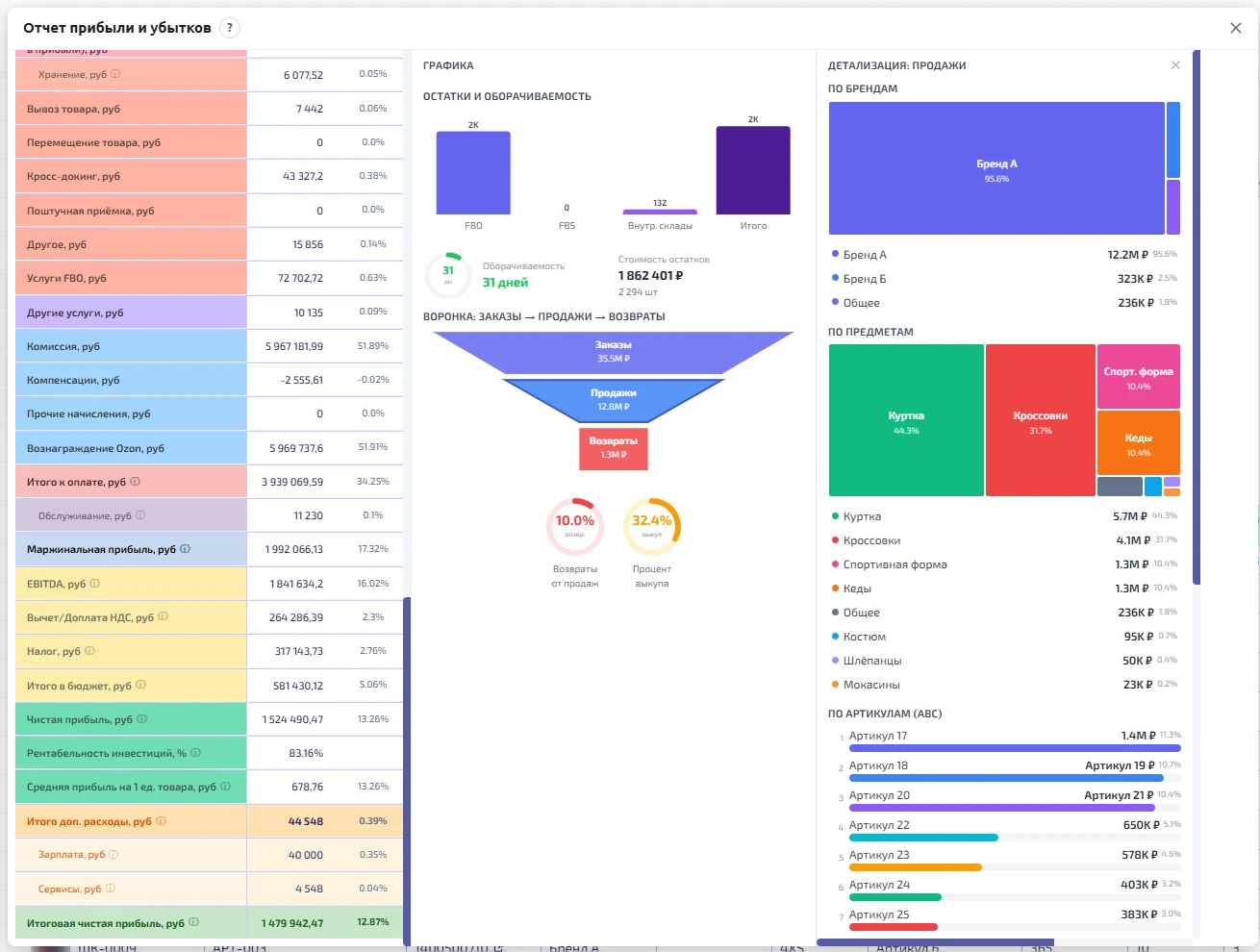This screenshot has width=1260, height=952.
Task: Click the Средняя прибыль на 1 ед. товара info icon
Action: click(x=225, y=787)
